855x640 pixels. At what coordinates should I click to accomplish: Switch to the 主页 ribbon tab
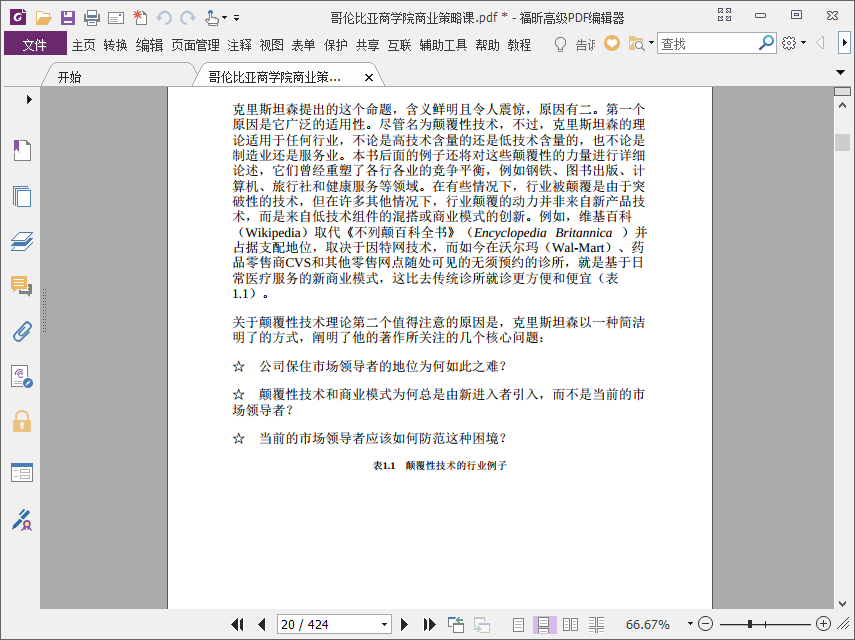click(x=83, y=45)
